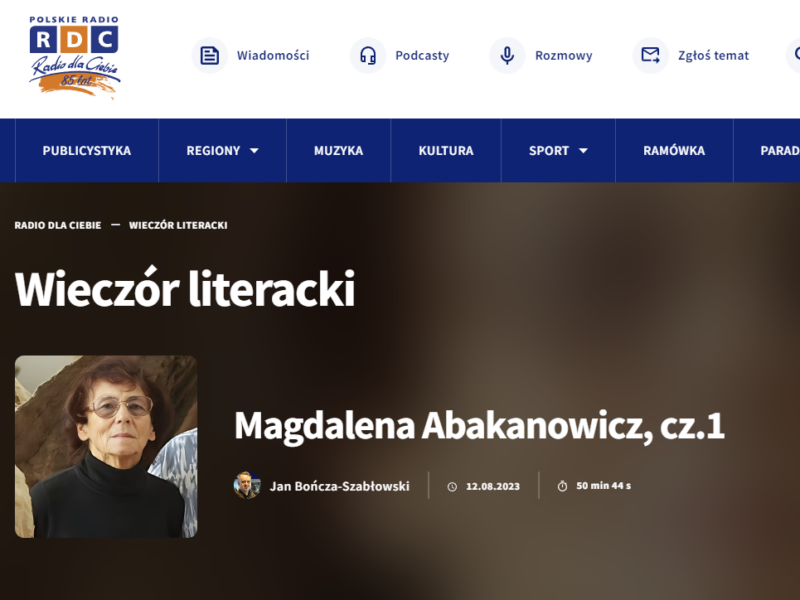
Task: Click the Zgłoś temat envelope icon
Action: 651,55
